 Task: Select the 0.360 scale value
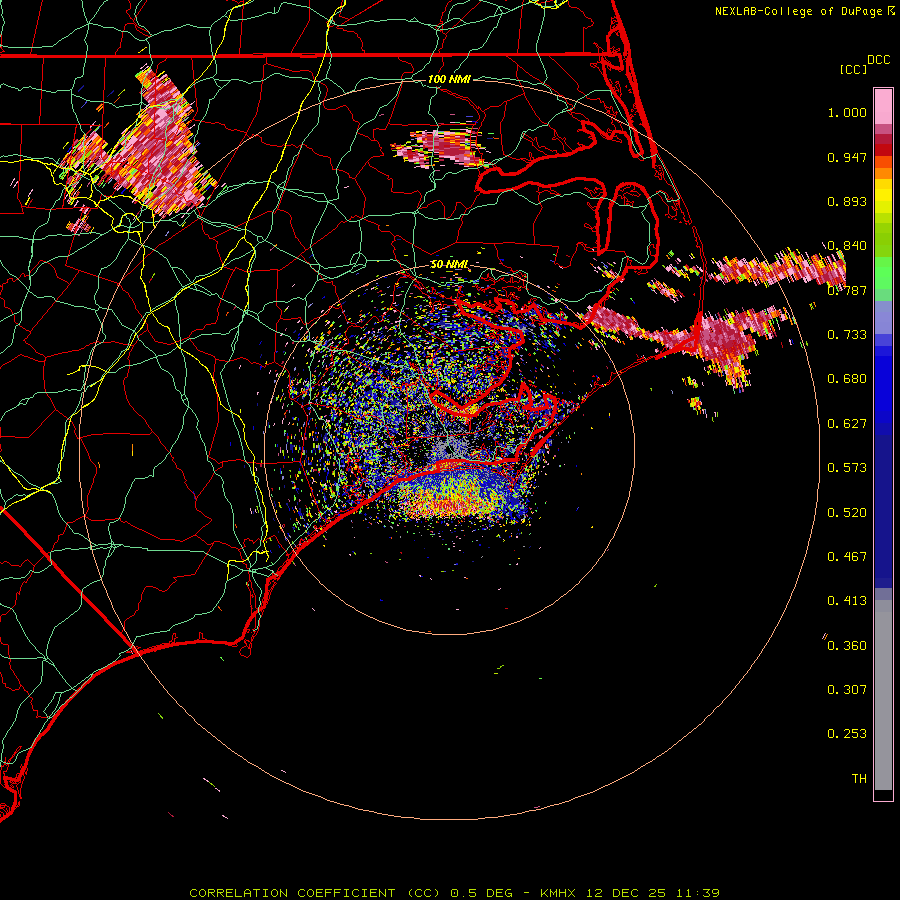(847, 646)
